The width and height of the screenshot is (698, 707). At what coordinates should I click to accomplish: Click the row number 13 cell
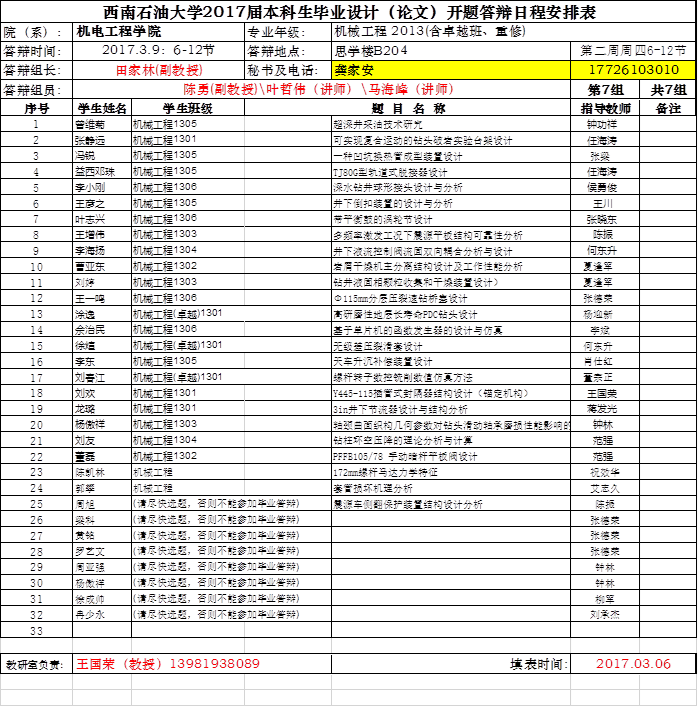coord(36,314)
